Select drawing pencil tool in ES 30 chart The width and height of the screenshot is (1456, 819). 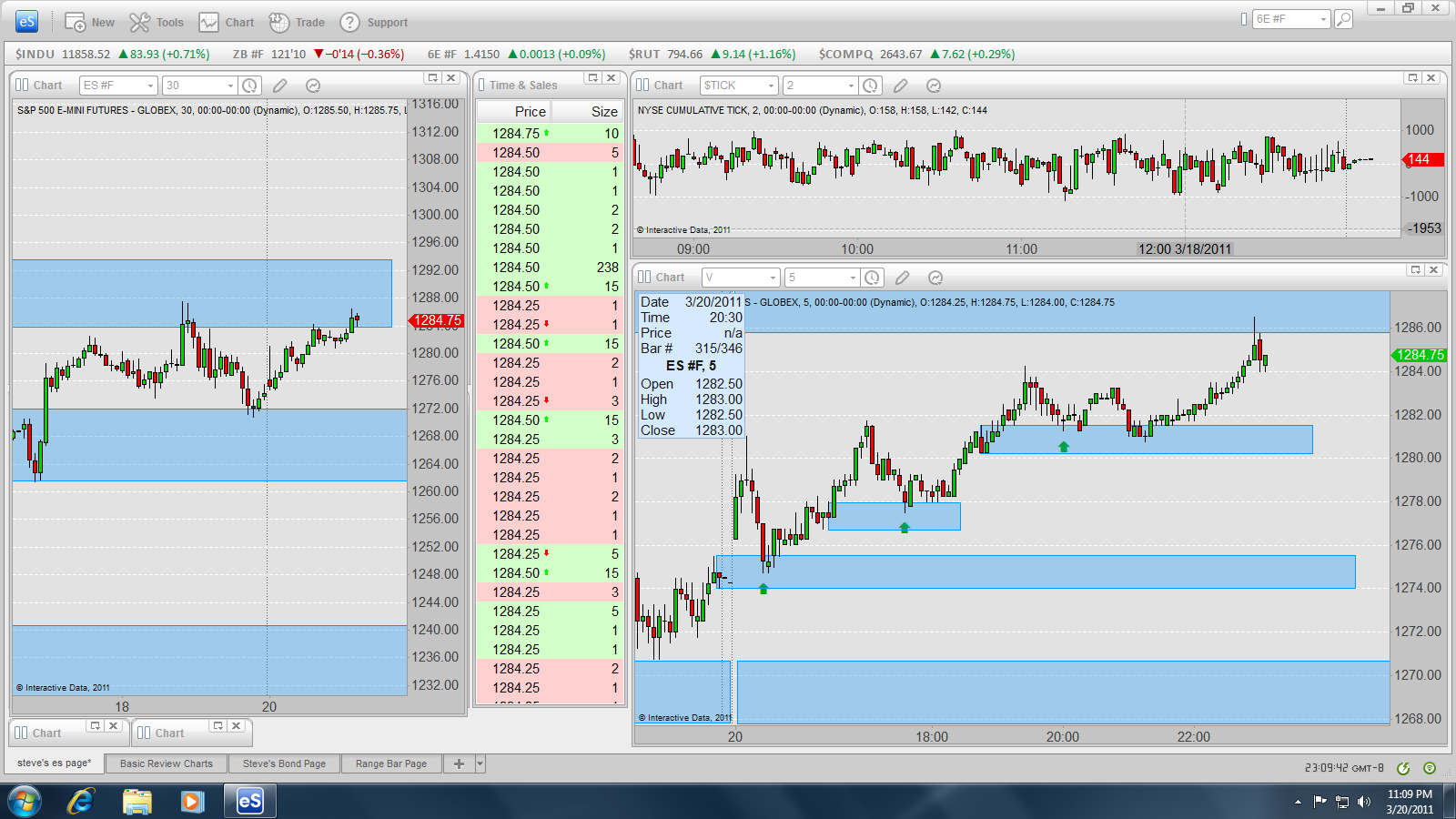(x=280, y=86)
